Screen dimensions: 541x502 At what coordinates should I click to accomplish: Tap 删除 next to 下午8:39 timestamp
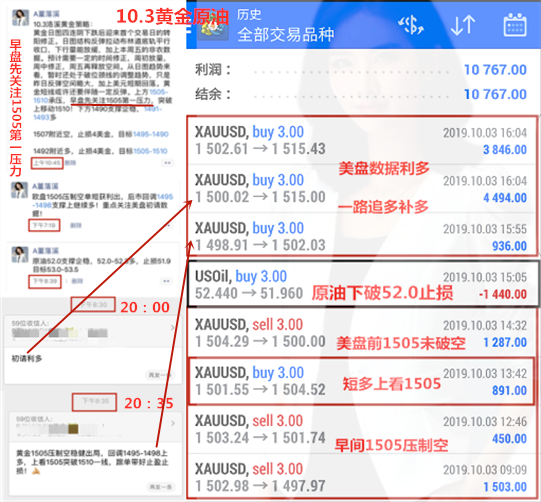77,281
